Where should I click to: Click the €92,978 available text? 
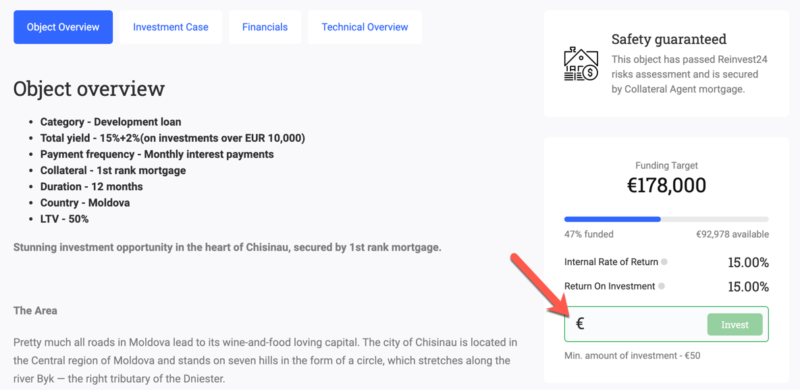click(x=732, y=235)
